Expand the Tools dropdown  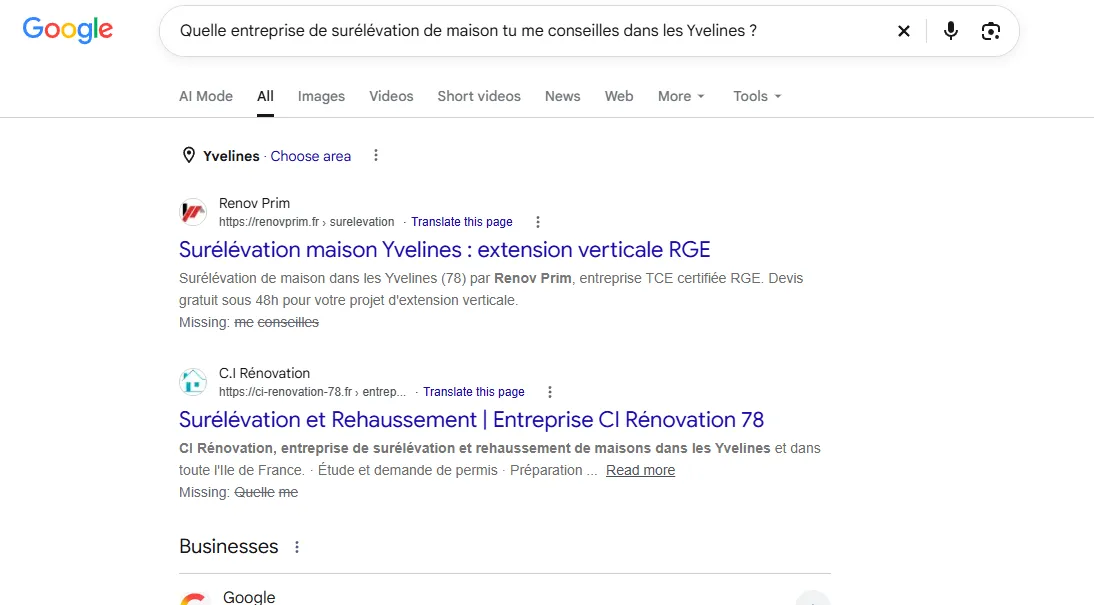[x=757, y=96]
